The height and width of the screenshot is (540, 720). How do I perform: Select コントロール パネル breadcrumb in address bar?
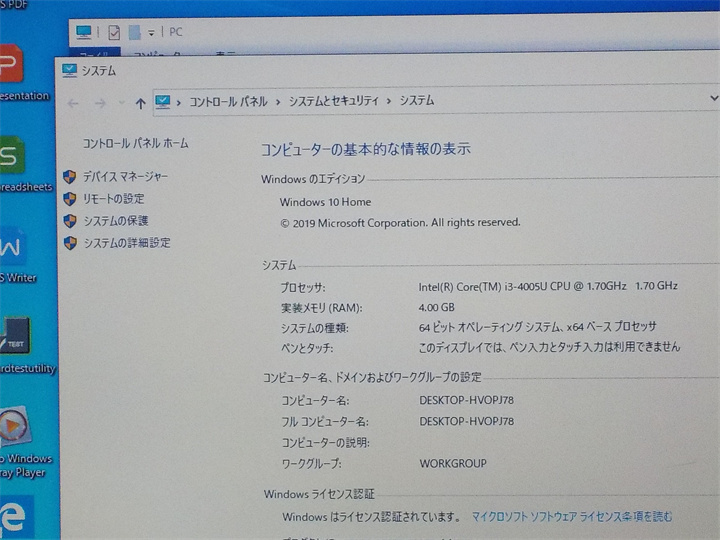pos(228,101)
